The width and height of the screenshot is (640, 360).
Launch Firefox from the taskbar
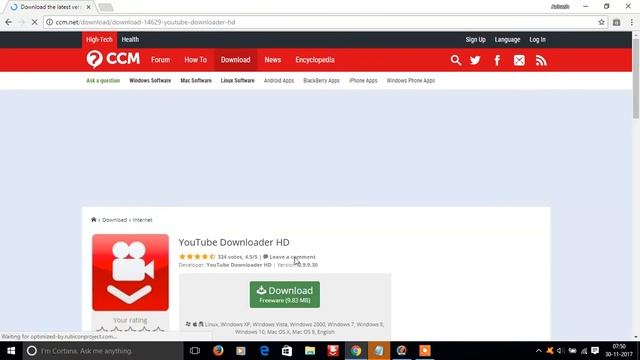218,351
